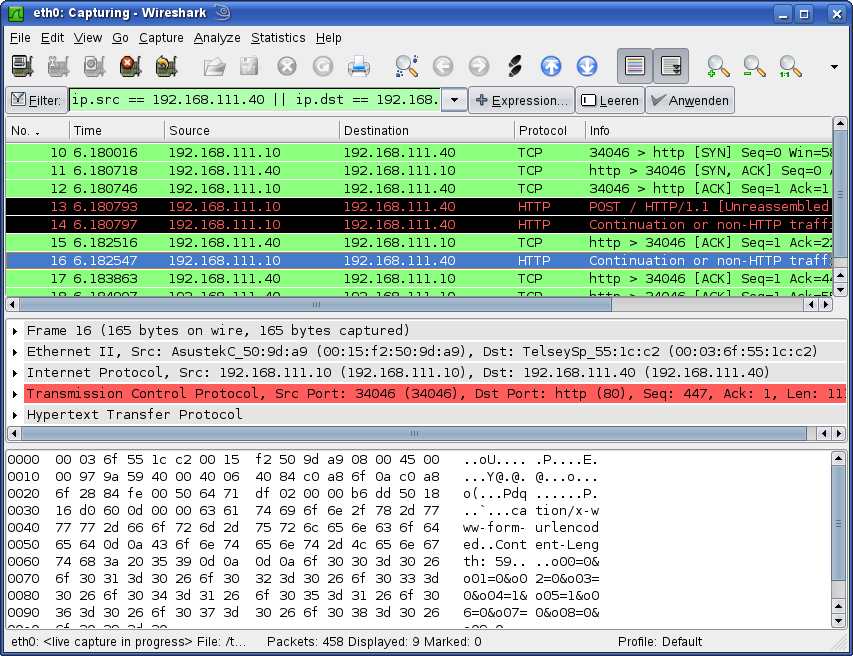This screenshot has height=656, width=853.
Task: Click the Filter: button
Action: (x=36, y=100)
